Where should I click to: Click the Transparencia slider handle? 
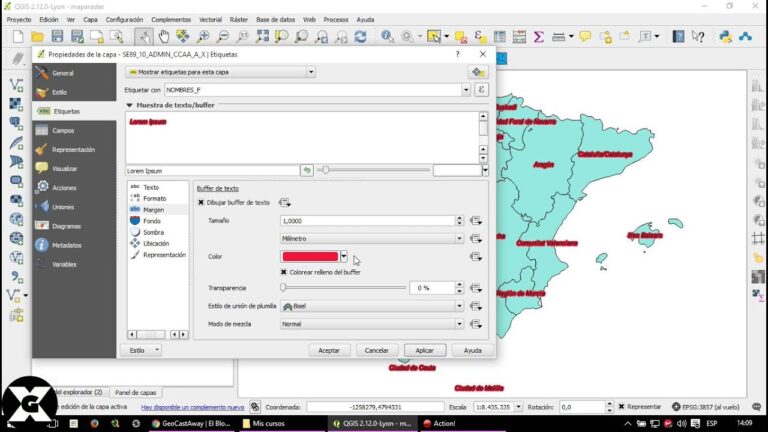[x=283, y=288]
